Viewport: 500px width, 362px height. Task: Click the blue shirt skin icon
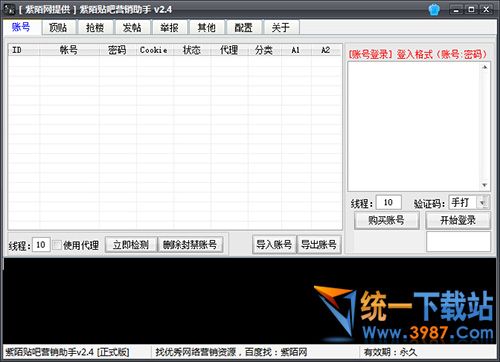pyautogui.click(x=434, y=9)
